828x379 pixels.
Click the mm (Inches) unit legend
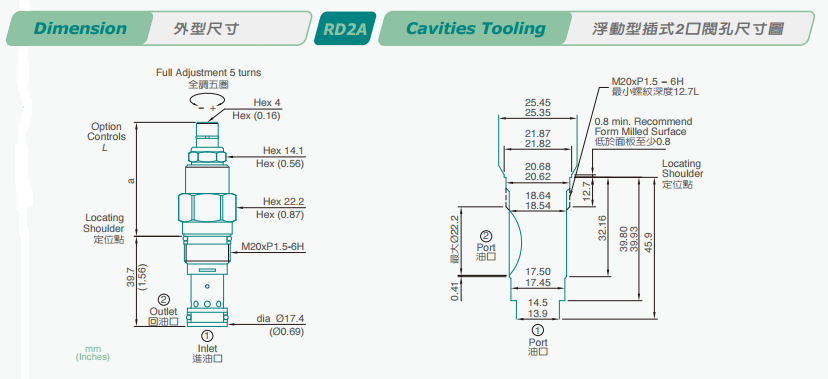(x=92, y=353)
